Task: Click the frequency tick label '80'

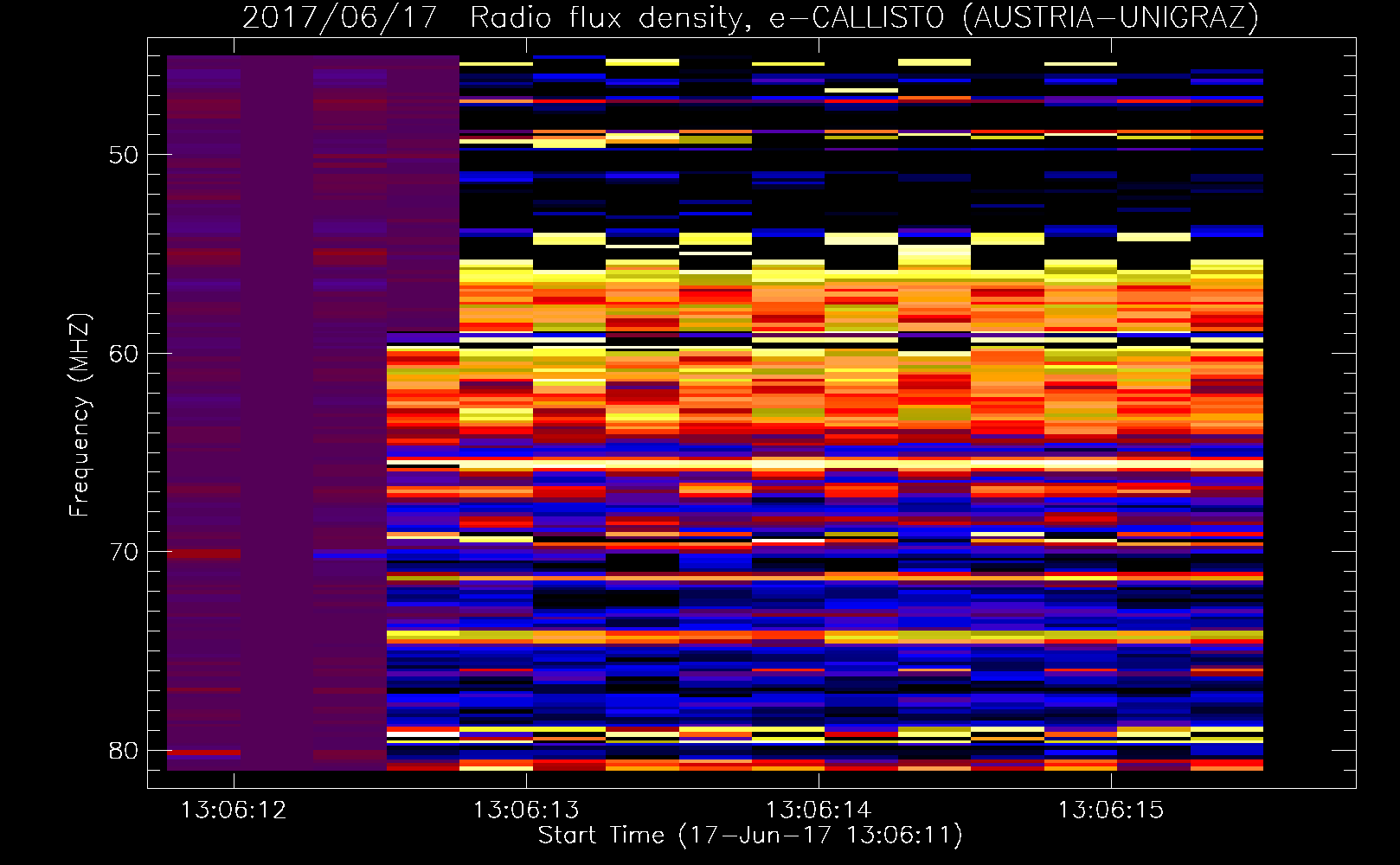Action: click(x=124, y=751)
